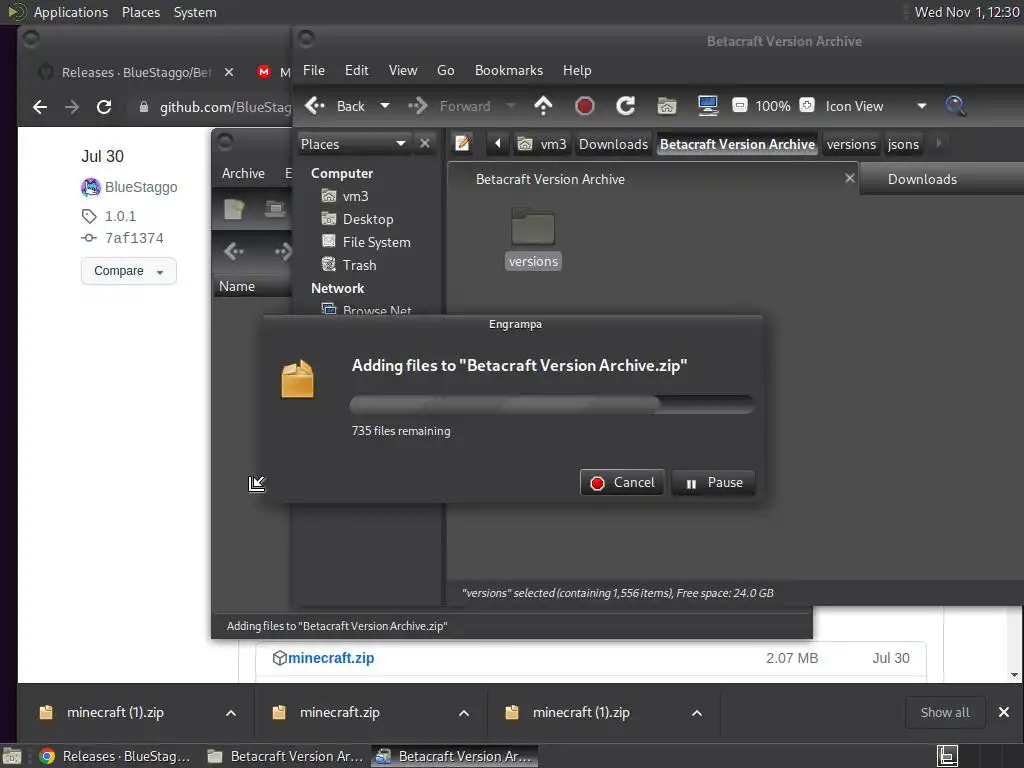The image size is (1024, 768).
Task: Go to Downloads in the path bar
Action: click(x=613, y=144)
